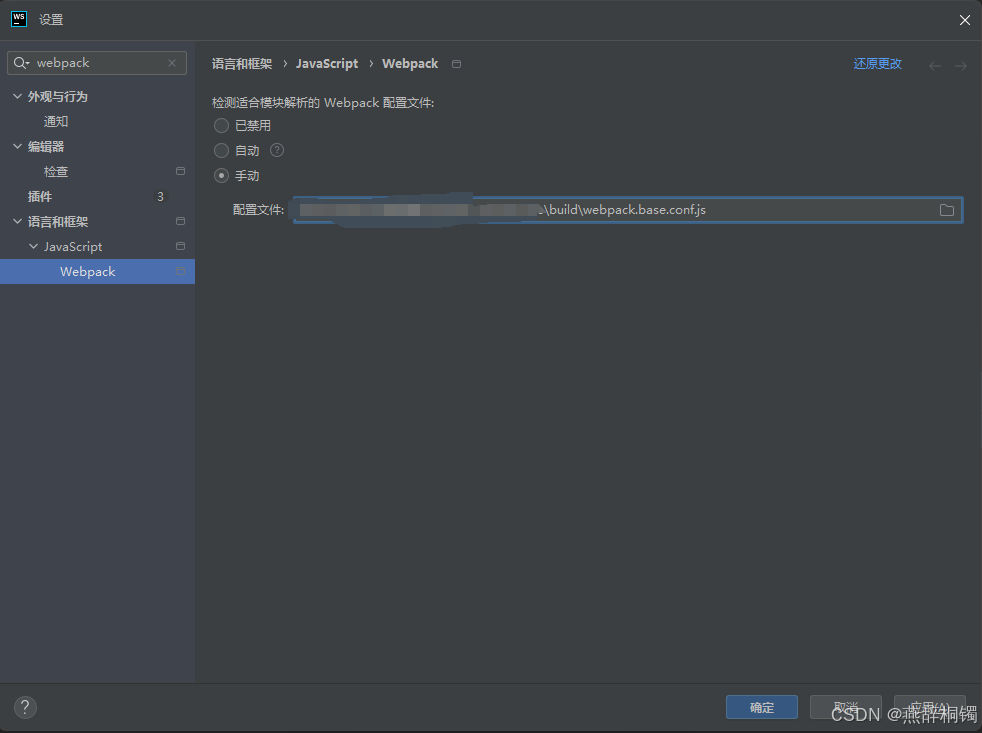
Task: Click Webpack breadcrumb label
Action: coord(410,64)
